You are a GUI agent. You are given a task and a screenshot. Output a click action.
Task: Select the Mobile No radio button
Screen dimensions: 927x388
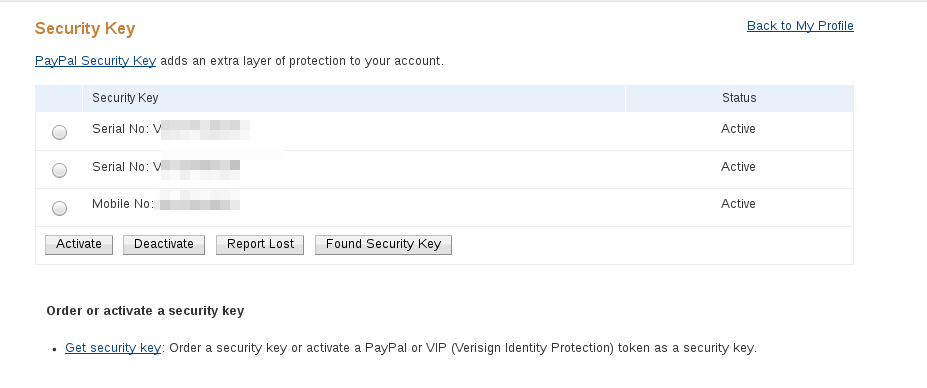pos(59,208)
